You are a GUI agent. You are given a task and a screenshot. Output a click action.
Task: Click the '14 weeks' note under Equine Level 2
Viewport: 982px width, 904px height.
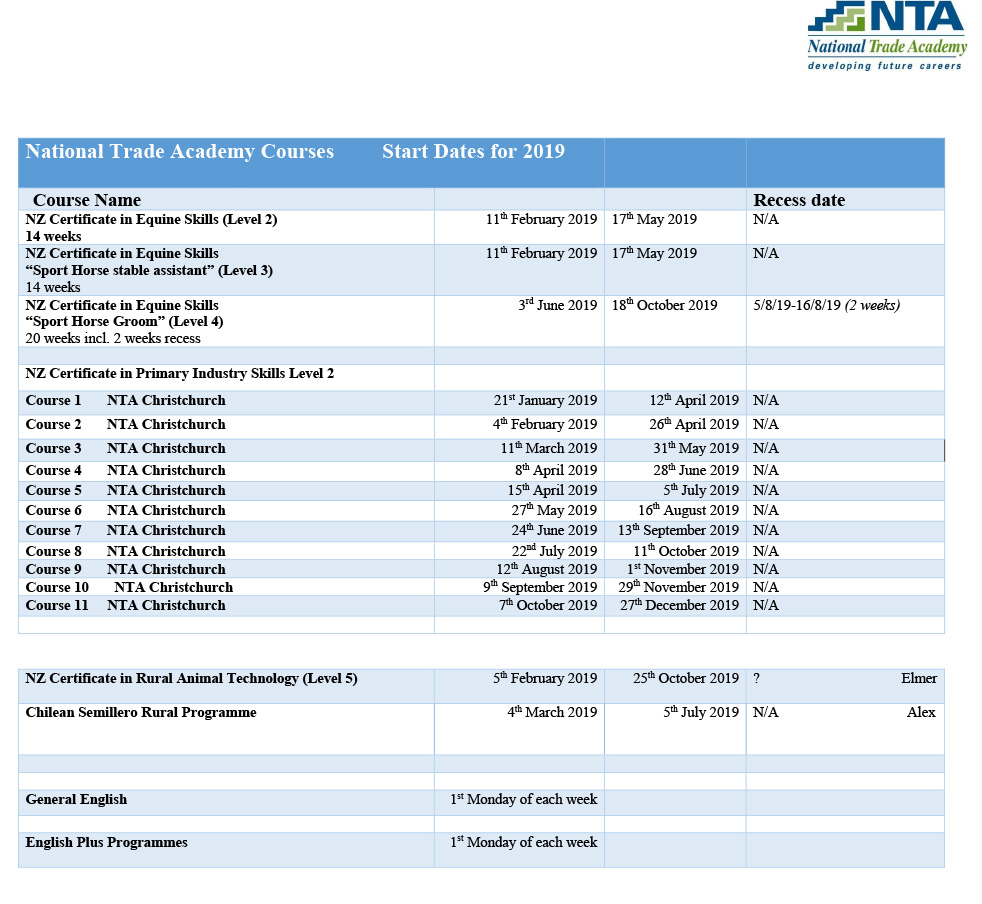tap(53, 236)
